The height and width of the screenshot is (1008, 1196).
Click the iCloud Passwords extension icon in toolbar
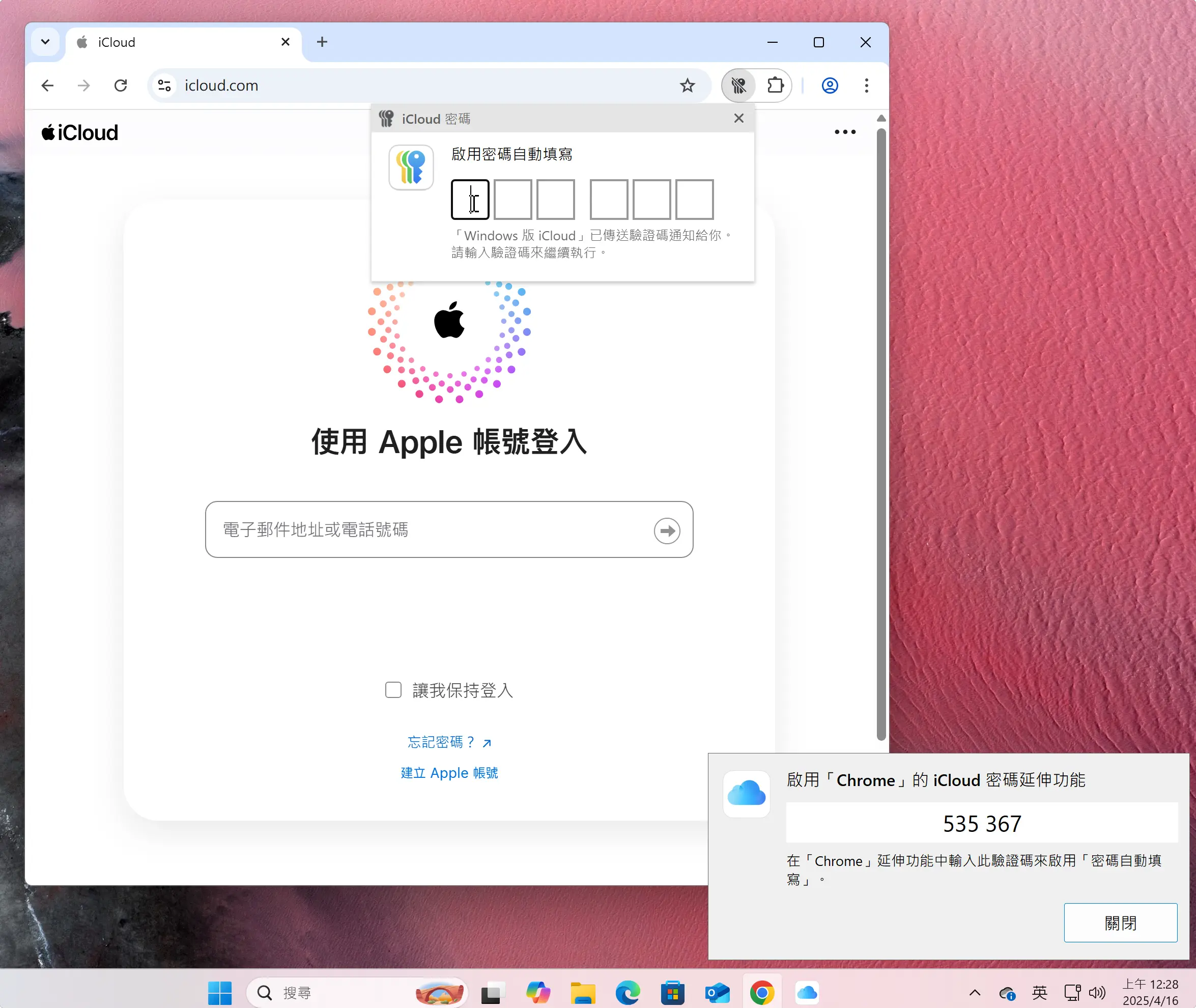tap(738, 86)
